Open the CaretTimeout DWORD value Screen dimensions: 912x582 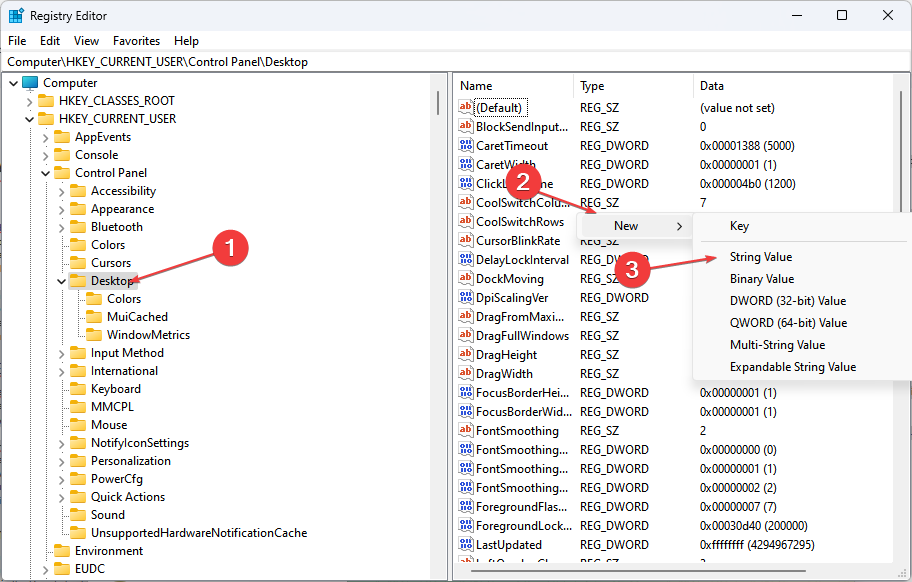[x=514, y=145]
